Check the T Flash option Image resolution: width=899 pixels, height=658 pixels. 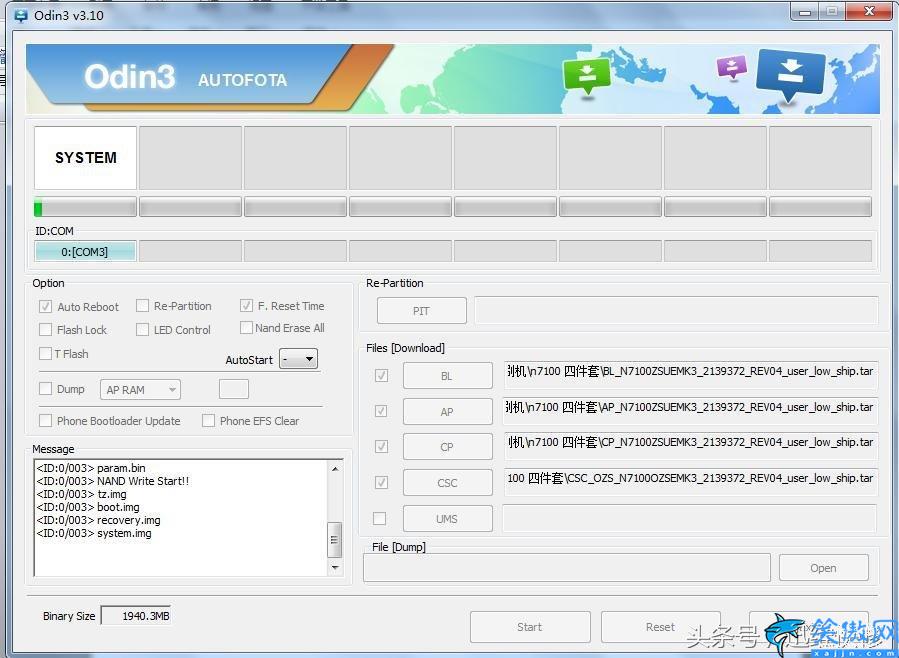[45, 354]
